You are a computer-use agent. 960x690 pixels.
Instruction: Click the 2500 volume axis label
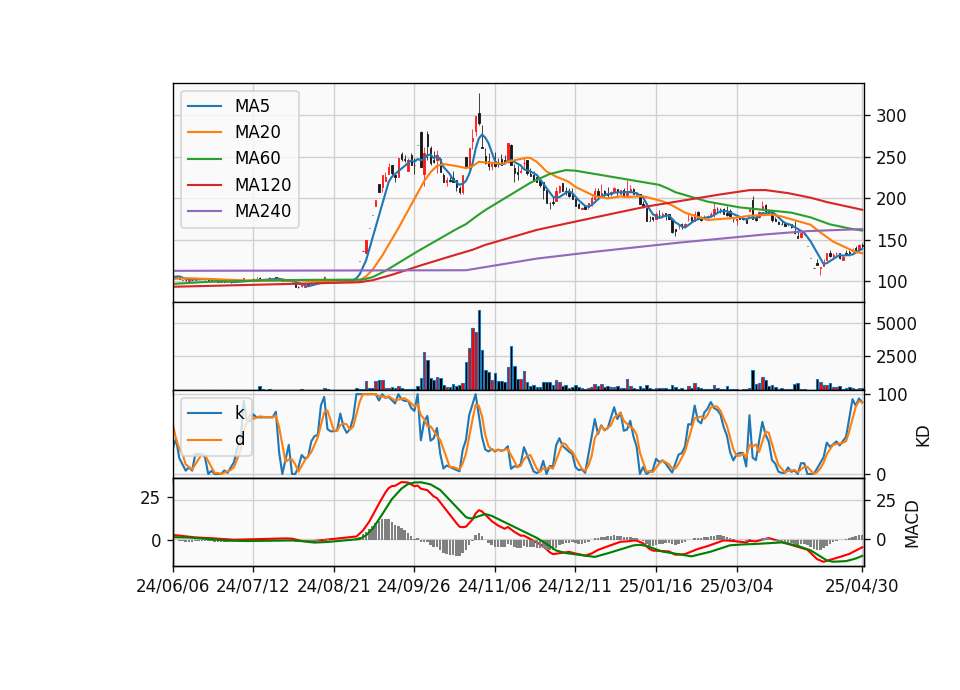(x=896, y=357)
